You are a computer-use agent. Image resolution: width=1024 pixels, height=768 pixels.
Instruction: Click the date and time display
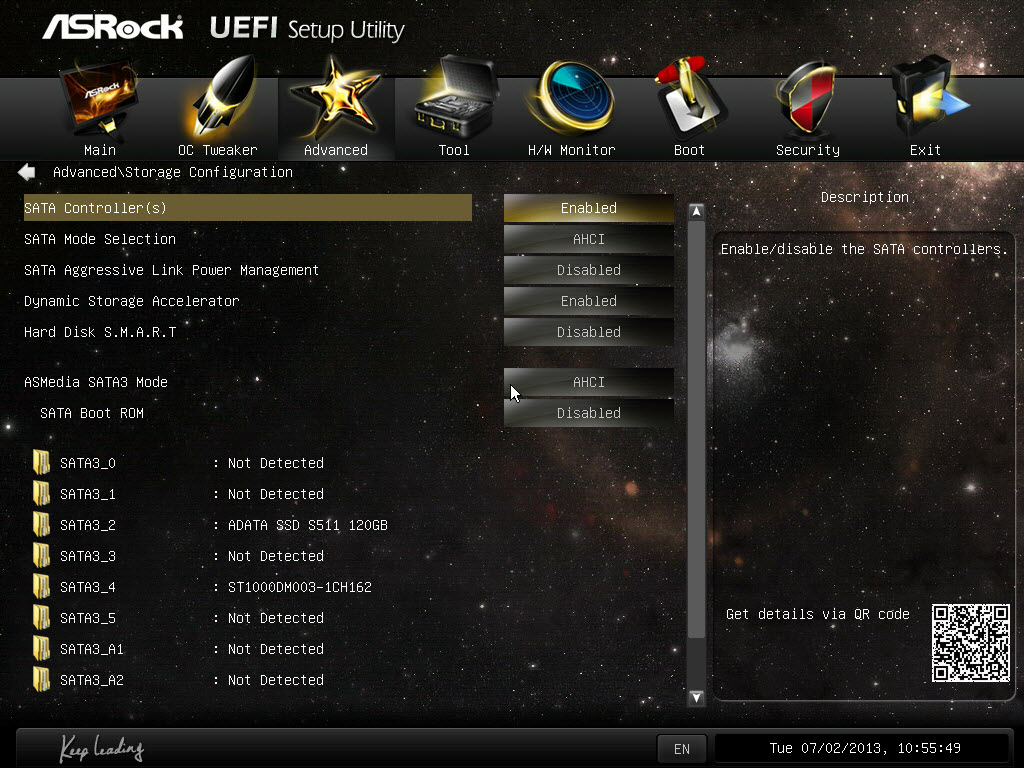point(865,748)
